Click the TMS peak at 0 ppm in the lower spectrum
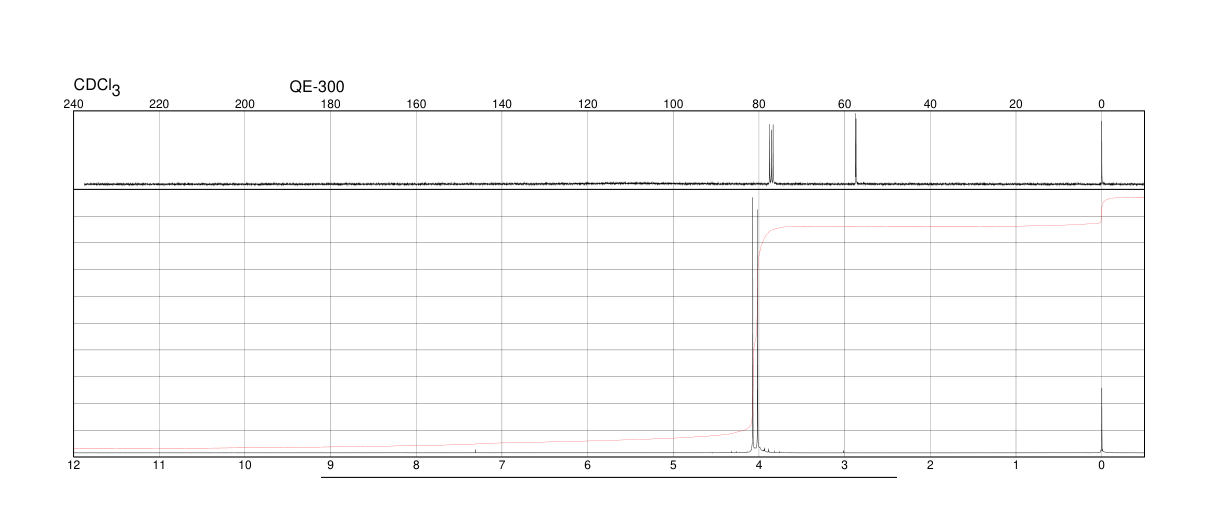The width and height of the screenshot is (1224, 528). coord(1101,420)
